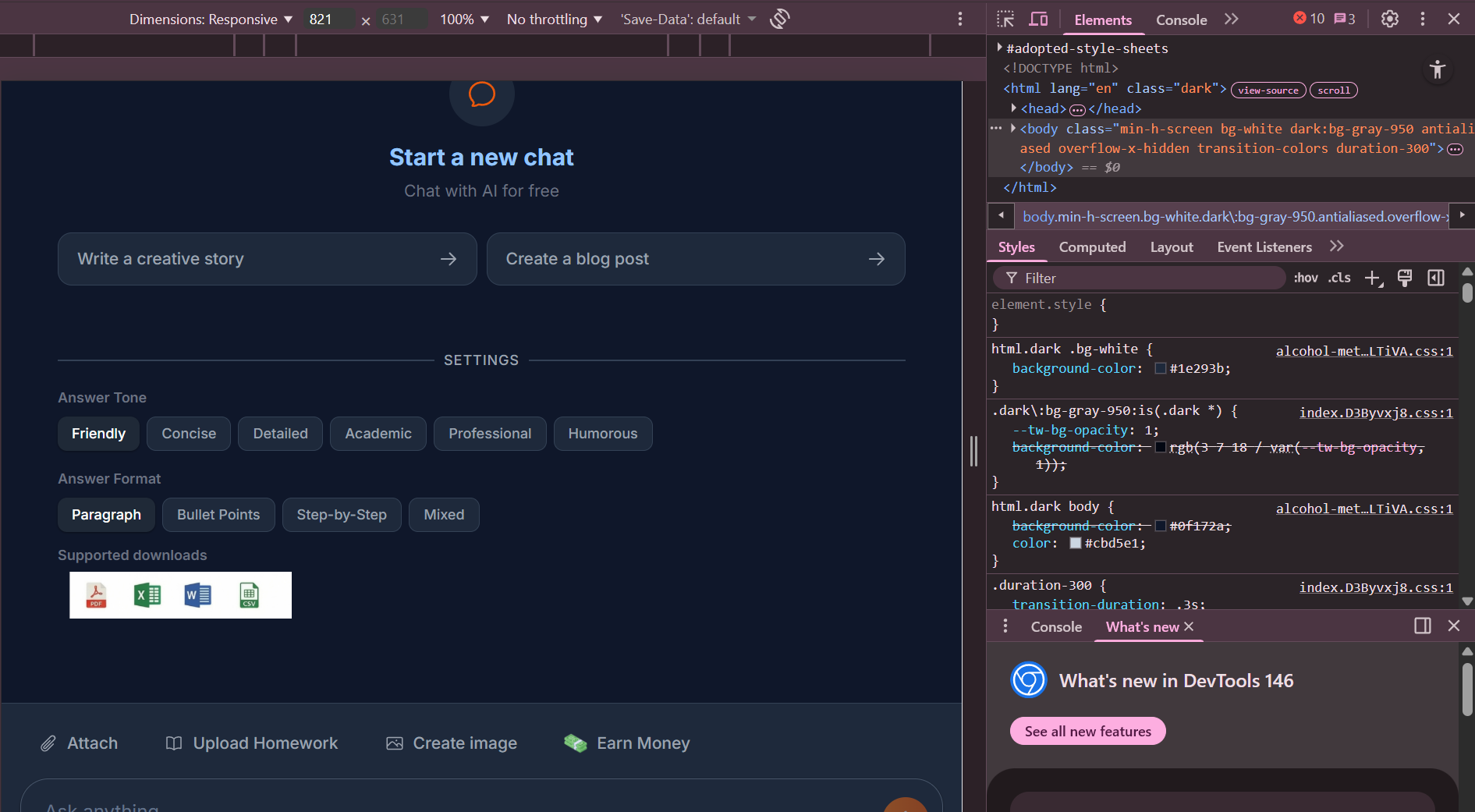Open the Console tab in top bar
1475x812 pixels.
pos(1181,20)
